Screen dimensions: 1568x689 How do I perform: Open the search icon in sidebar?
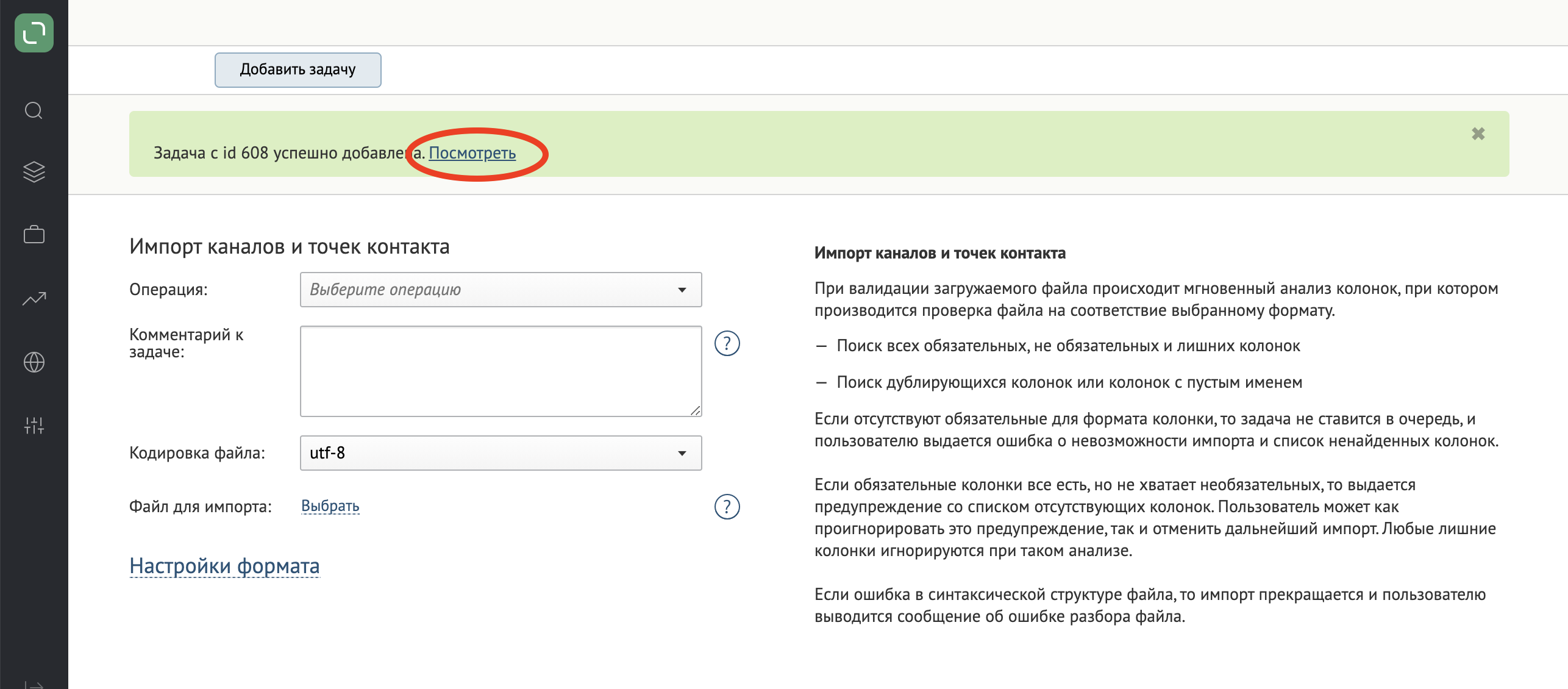coord(34,110)
